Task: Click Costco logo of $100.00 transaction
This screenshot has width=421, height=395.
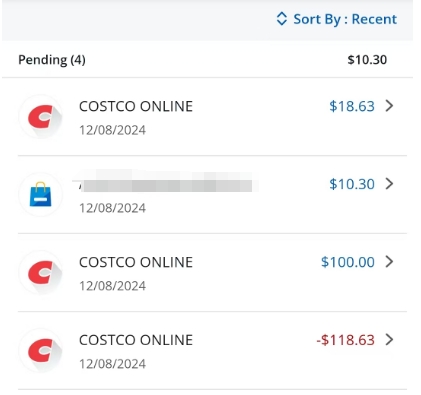Action: pyautogui.click(x=41, y=272)
